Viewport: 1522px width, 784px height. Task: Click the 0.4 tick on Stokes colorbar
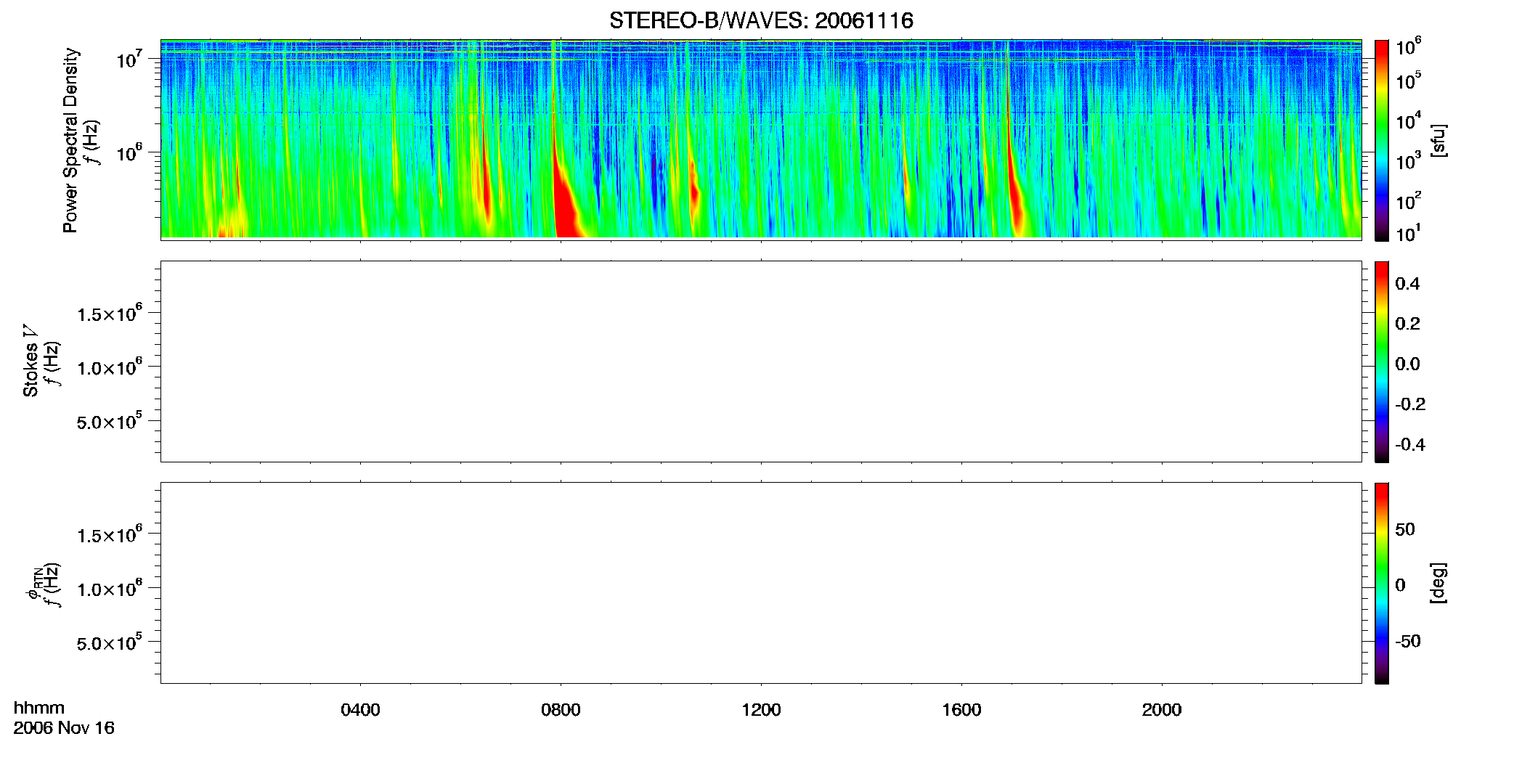pyautogui.click(x=1407, y=284)
